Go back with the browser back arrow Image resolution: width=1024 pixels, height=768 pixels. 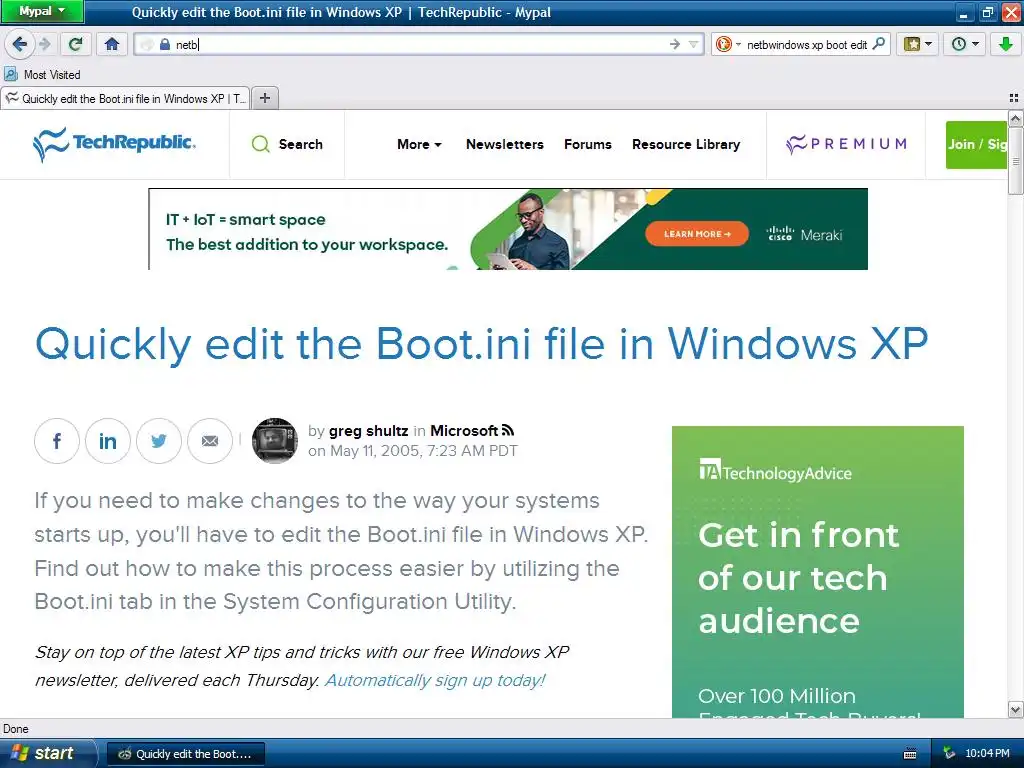point(19,44)
